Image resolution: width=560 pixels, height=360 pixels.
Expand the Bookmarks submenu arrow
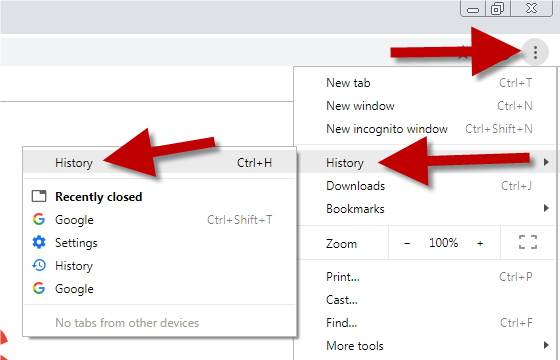pyautogui.click(x=546, y=208)
